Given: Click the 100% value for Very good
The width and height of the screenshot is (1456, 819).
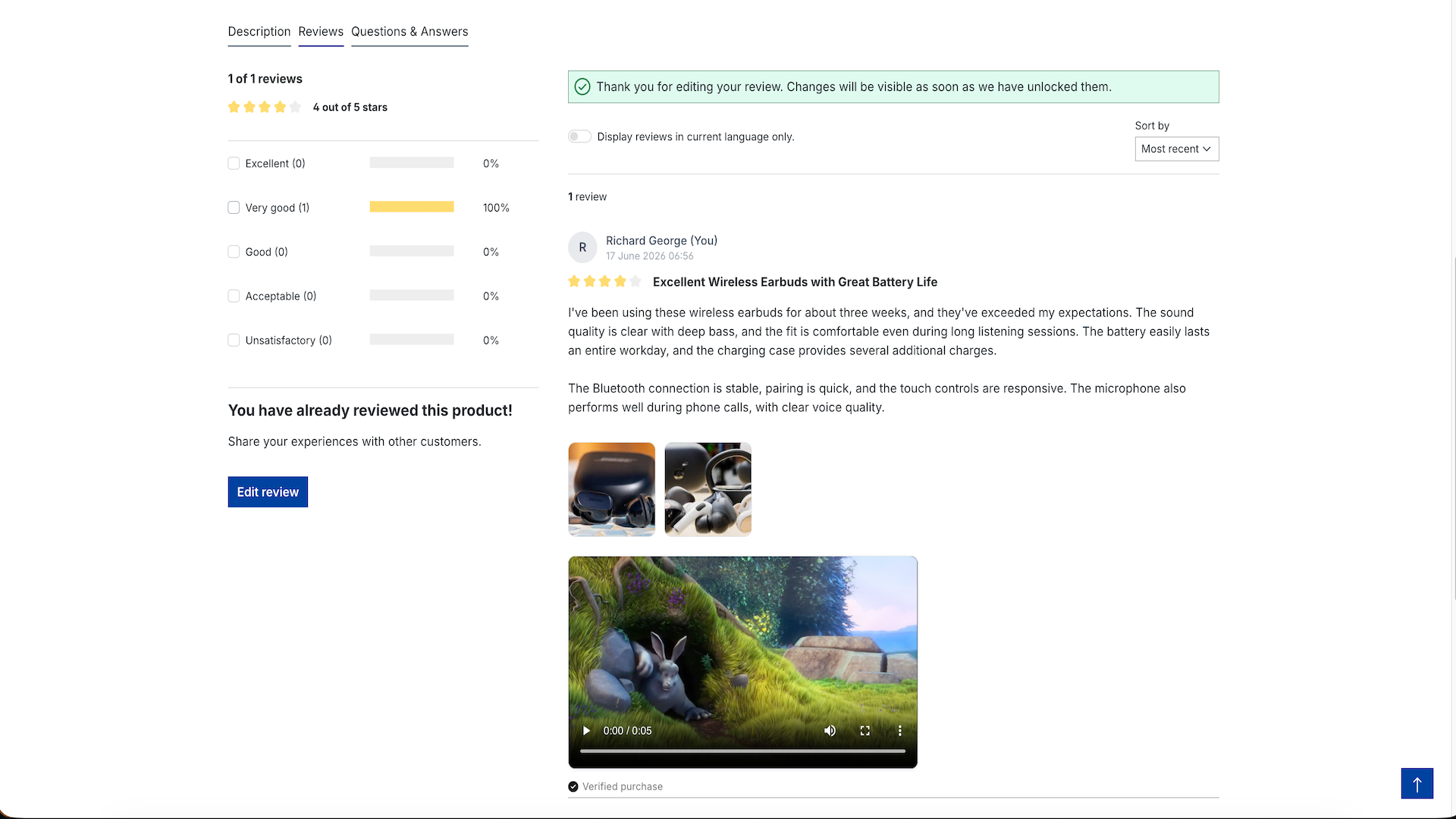Looking at the screenshot, I should tap(496, 208).
